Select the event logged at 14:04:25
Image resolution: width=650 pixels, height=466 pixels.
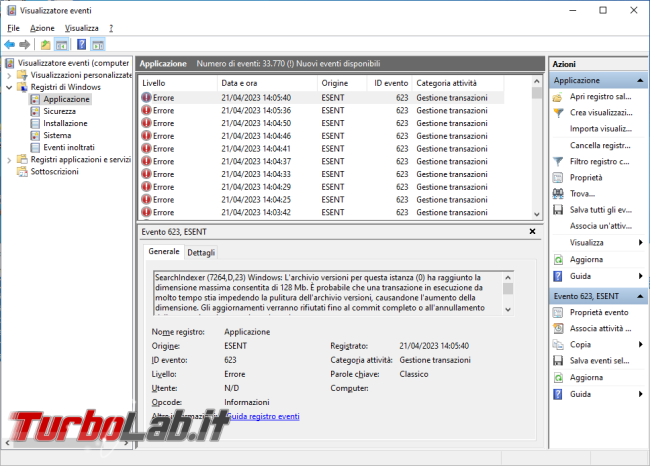point(321,200)
